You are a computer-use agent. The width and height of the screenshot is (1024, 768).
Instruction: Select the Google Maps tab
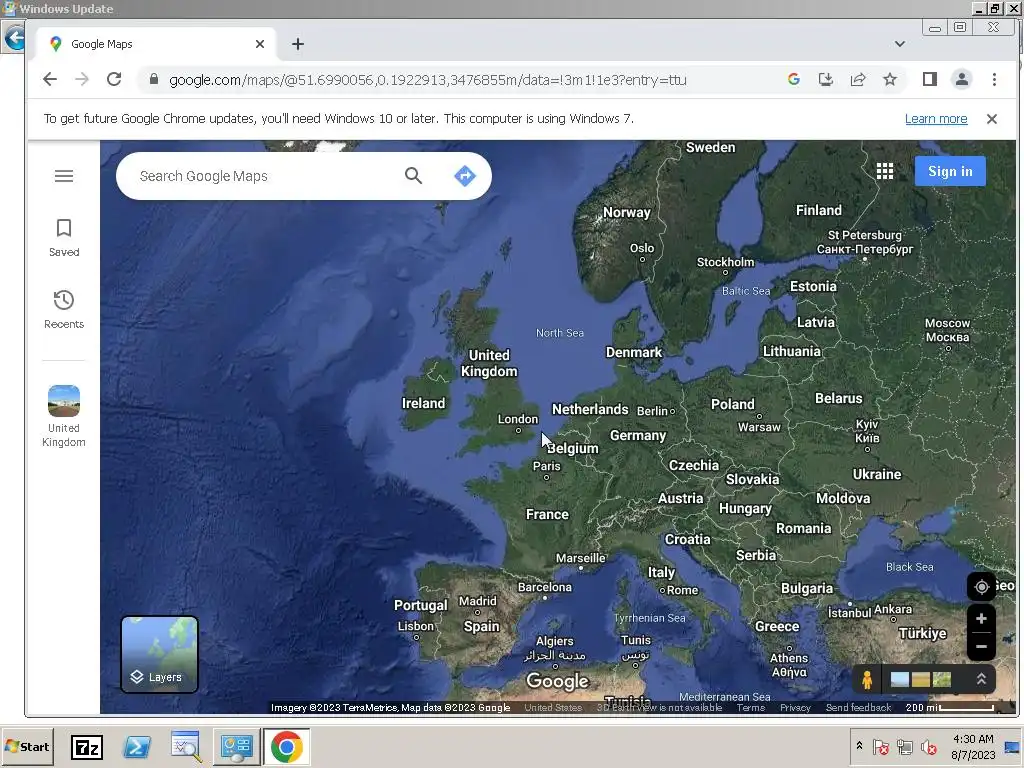pos(155,44)
